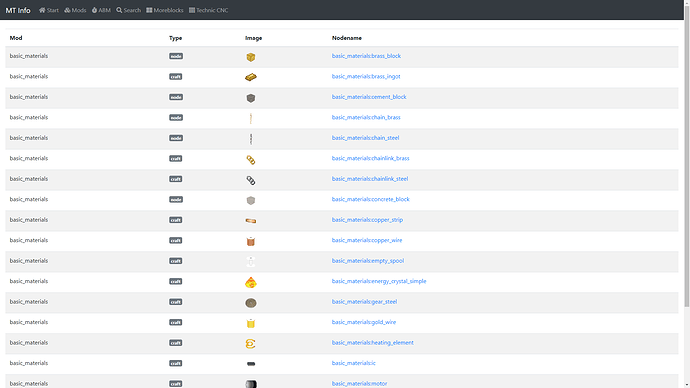Open basic_materials:ic link
Viewport: 690px width, 388px height.
click(353, 363)
